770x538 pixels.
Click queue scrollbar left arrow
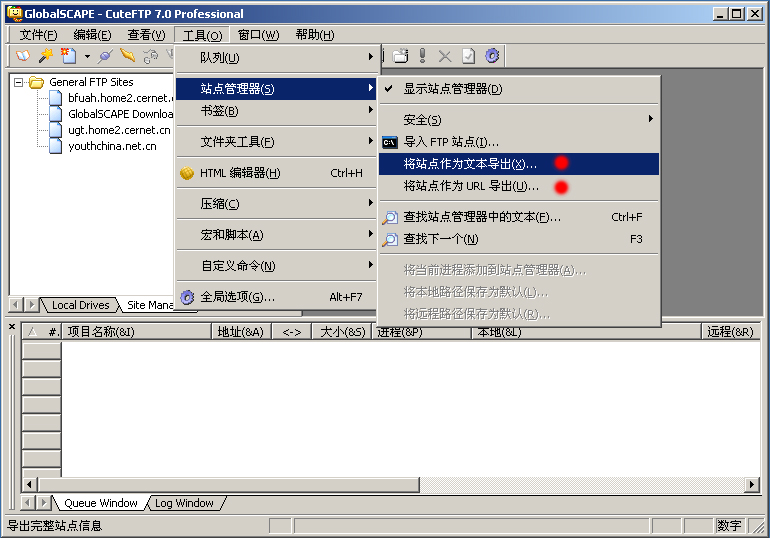point(29,485)
